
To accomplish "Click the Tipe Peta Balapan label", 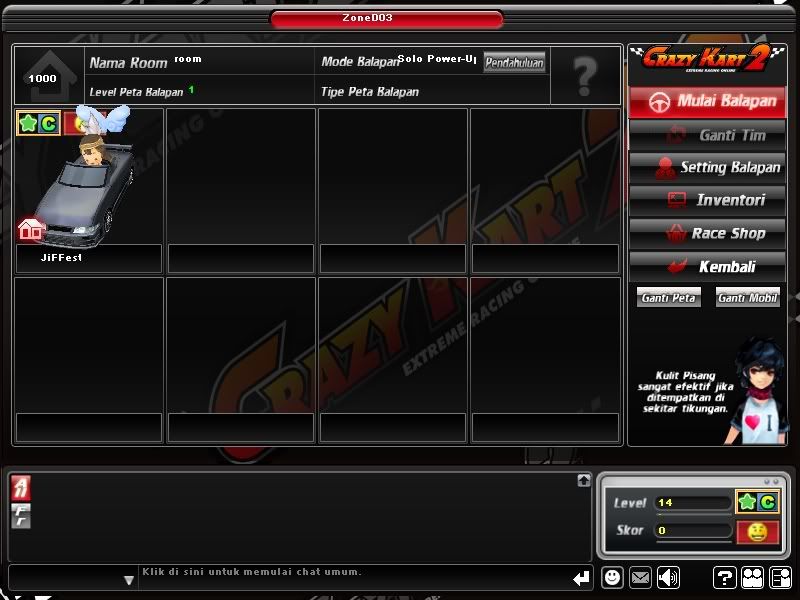I will click(370, 92).
